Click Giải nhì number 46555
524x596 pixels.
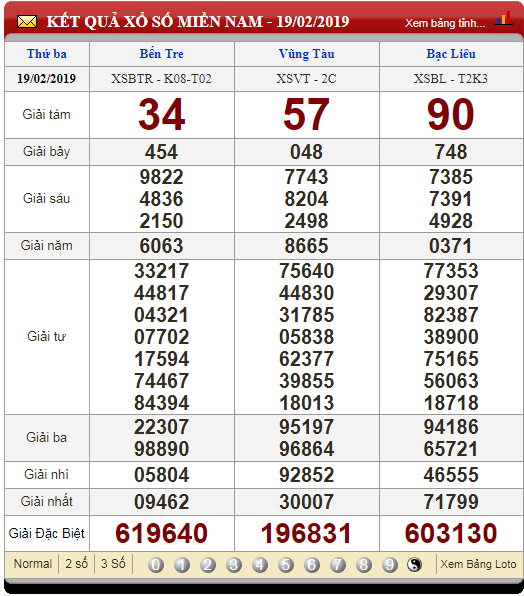[451, 475]
